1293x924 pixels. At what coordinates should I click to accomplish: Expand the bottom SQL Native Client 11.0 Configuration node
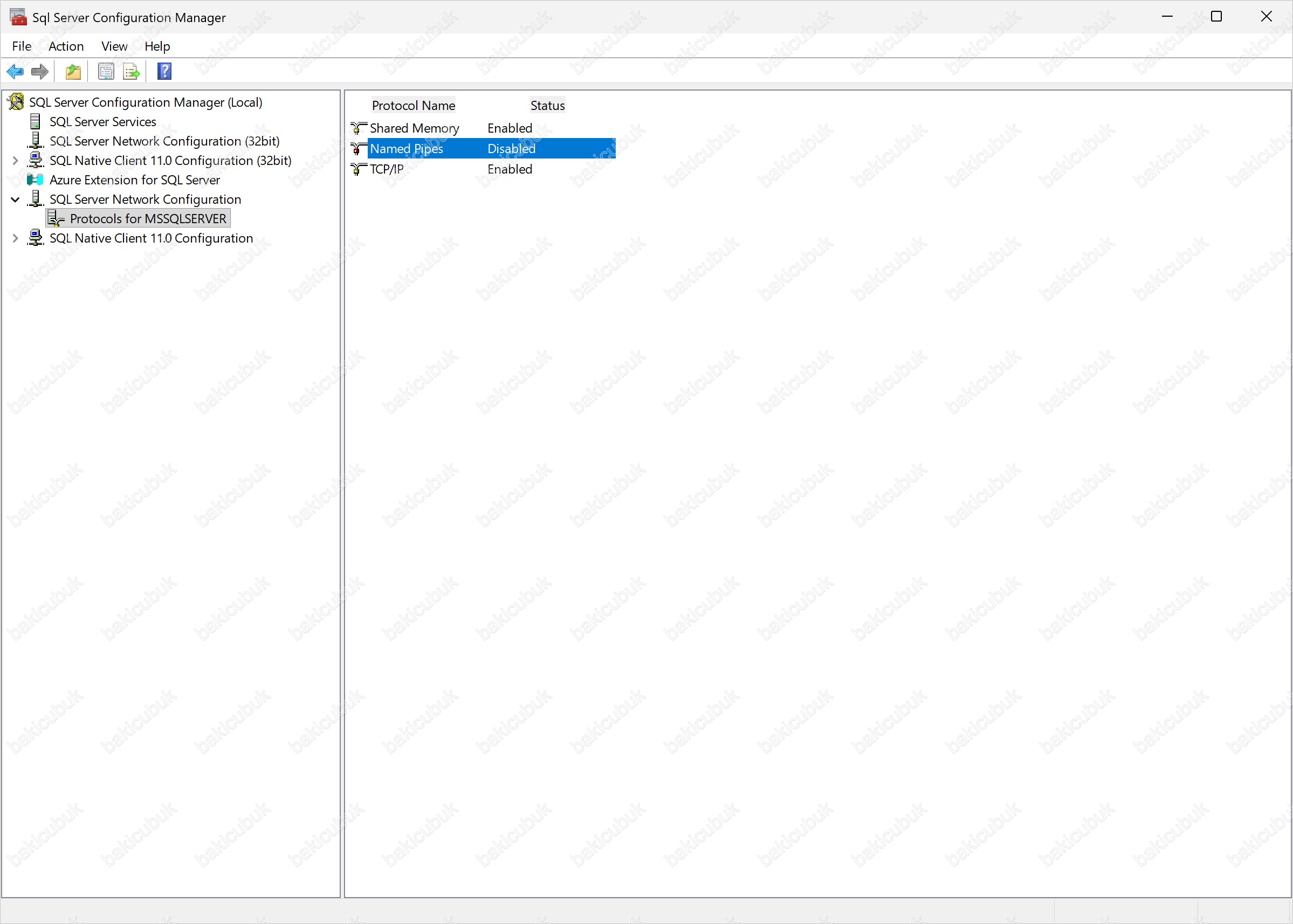click(15, 238)
